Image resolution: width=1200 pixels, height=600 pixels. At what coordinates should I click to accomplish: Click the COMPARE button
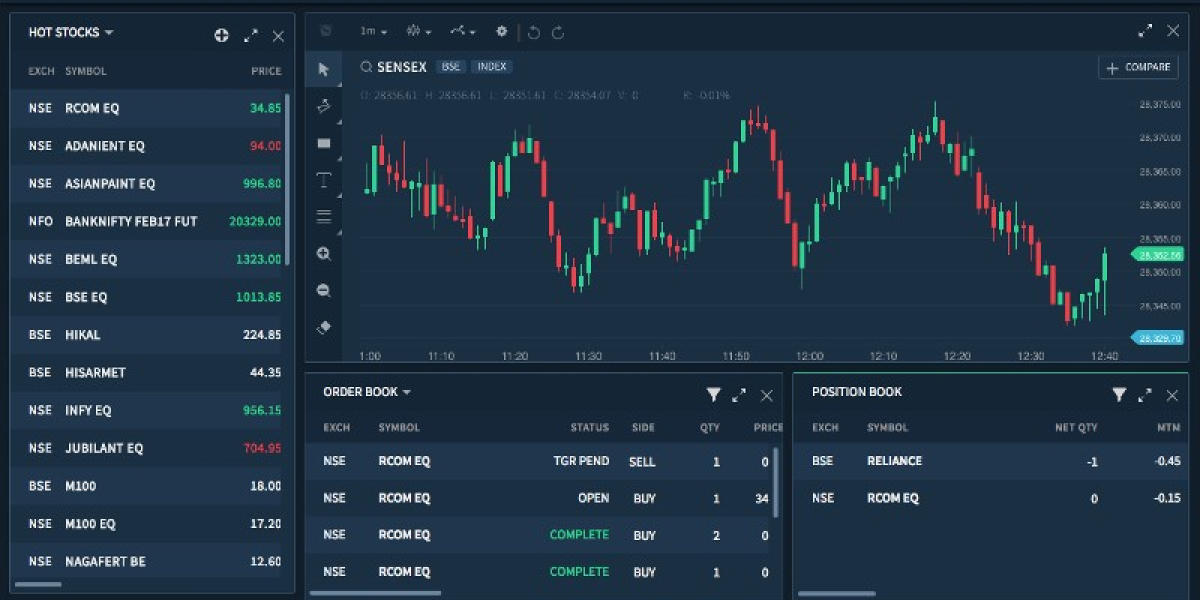tap(1137, 67)
